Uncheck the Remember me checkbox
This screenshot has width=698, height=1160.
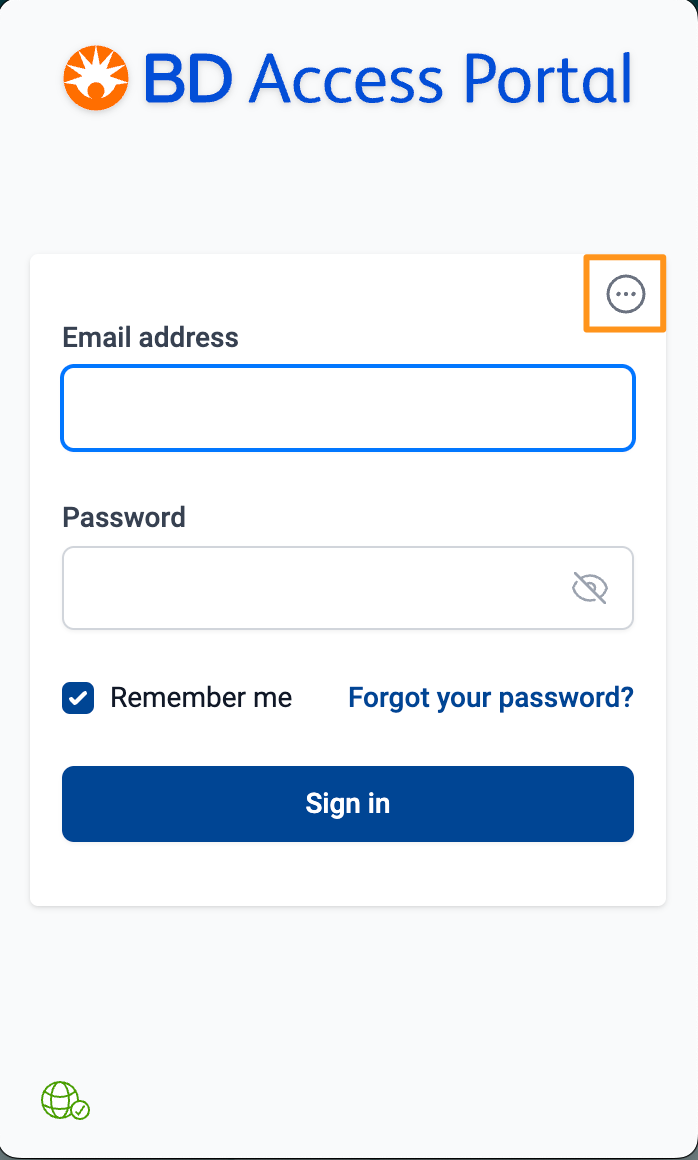tap(78, 698)
